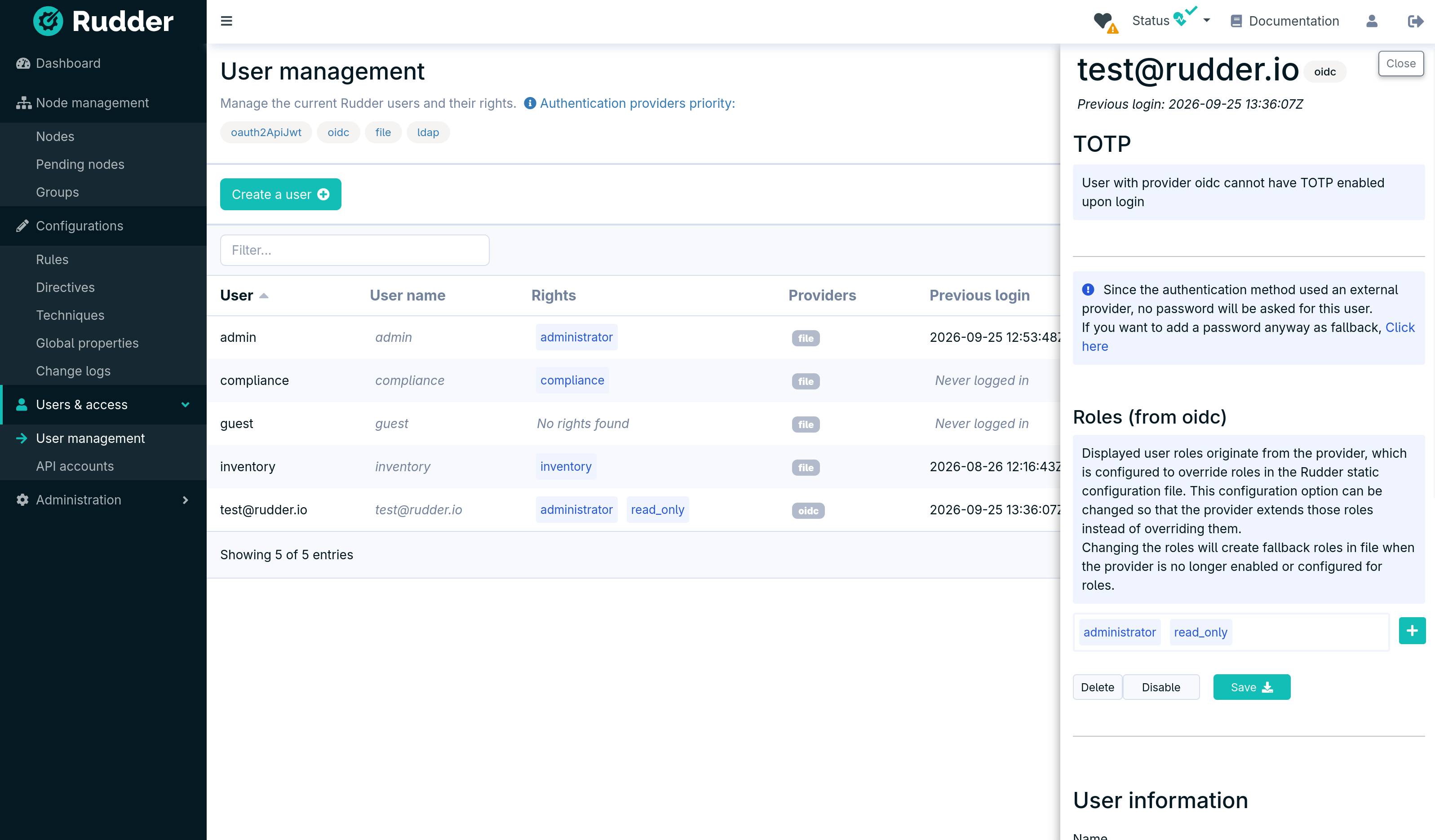Image resolution: width=1435 pixels, height=840 pixels.
Task: Click the green plus add role button
Action: [1412, 630]
